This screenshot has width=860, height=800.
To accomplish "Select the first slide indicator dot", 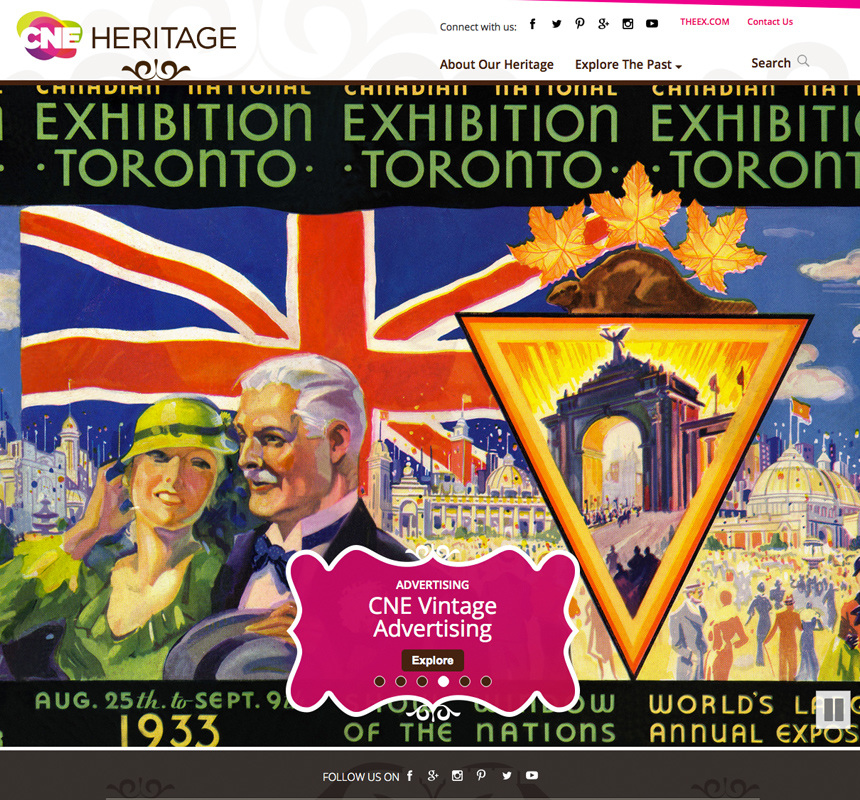I will coord(379,682).
